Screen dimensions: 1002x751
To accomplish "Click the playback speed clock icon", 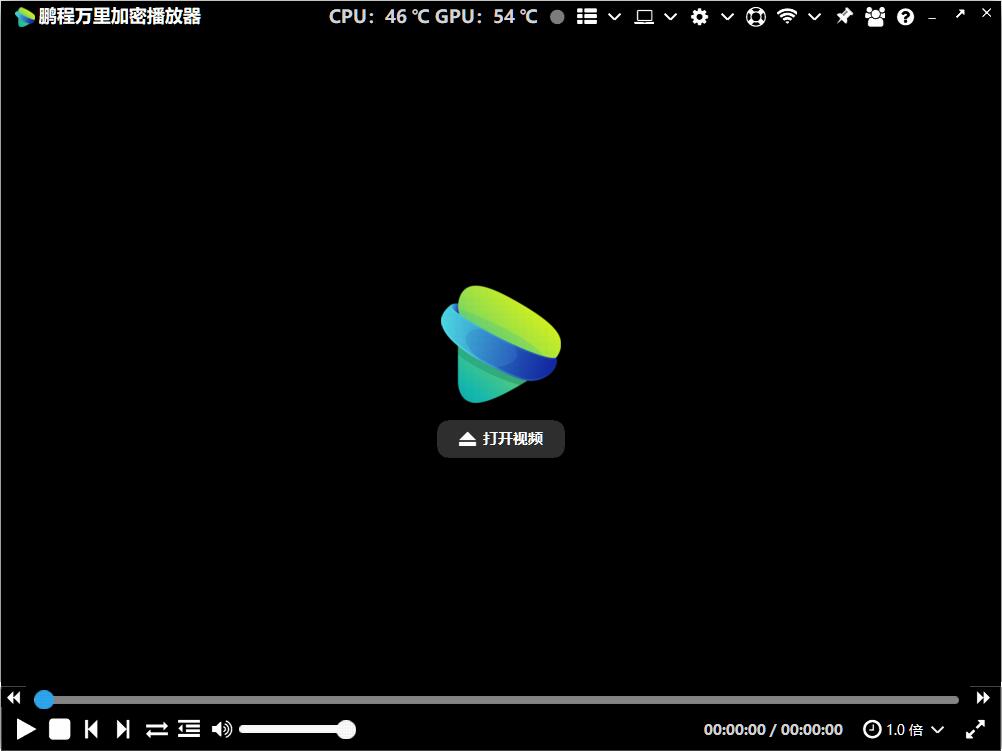I will tap(872, 729).
